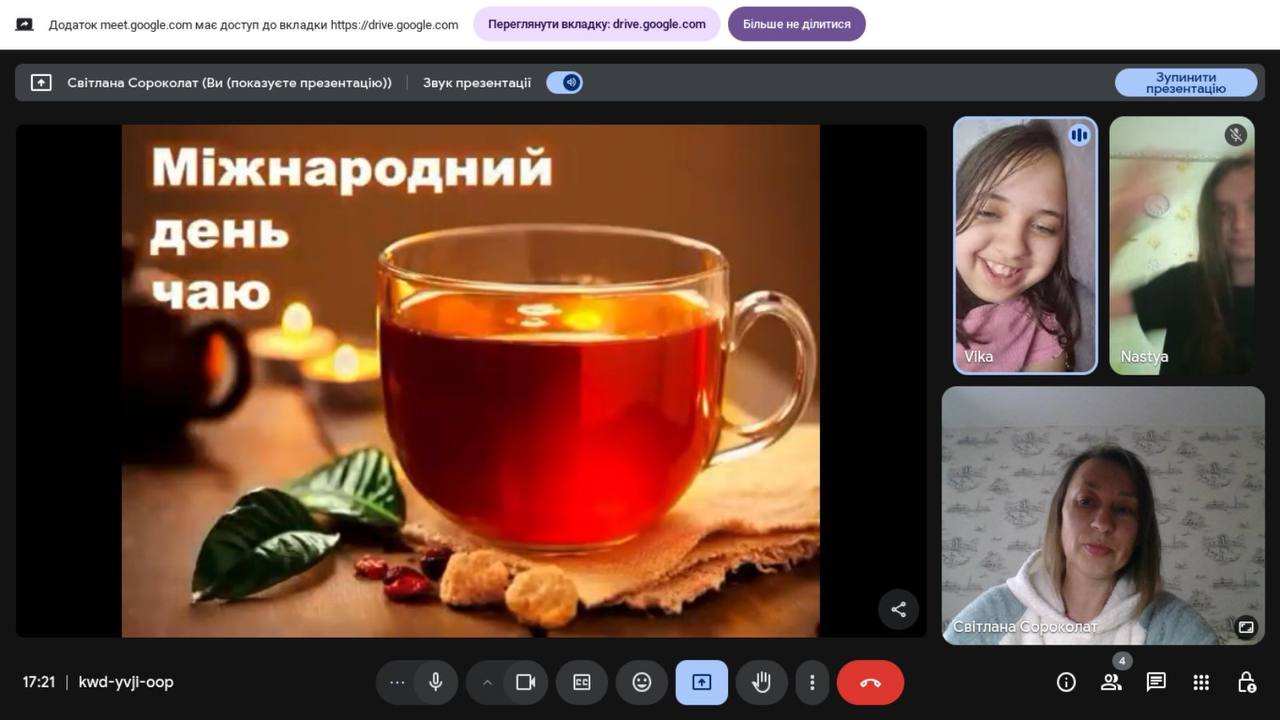Viewport: 1280px width, 720px height.
Task: Toggle the presentation audio switch
Action: click(565, 83)
